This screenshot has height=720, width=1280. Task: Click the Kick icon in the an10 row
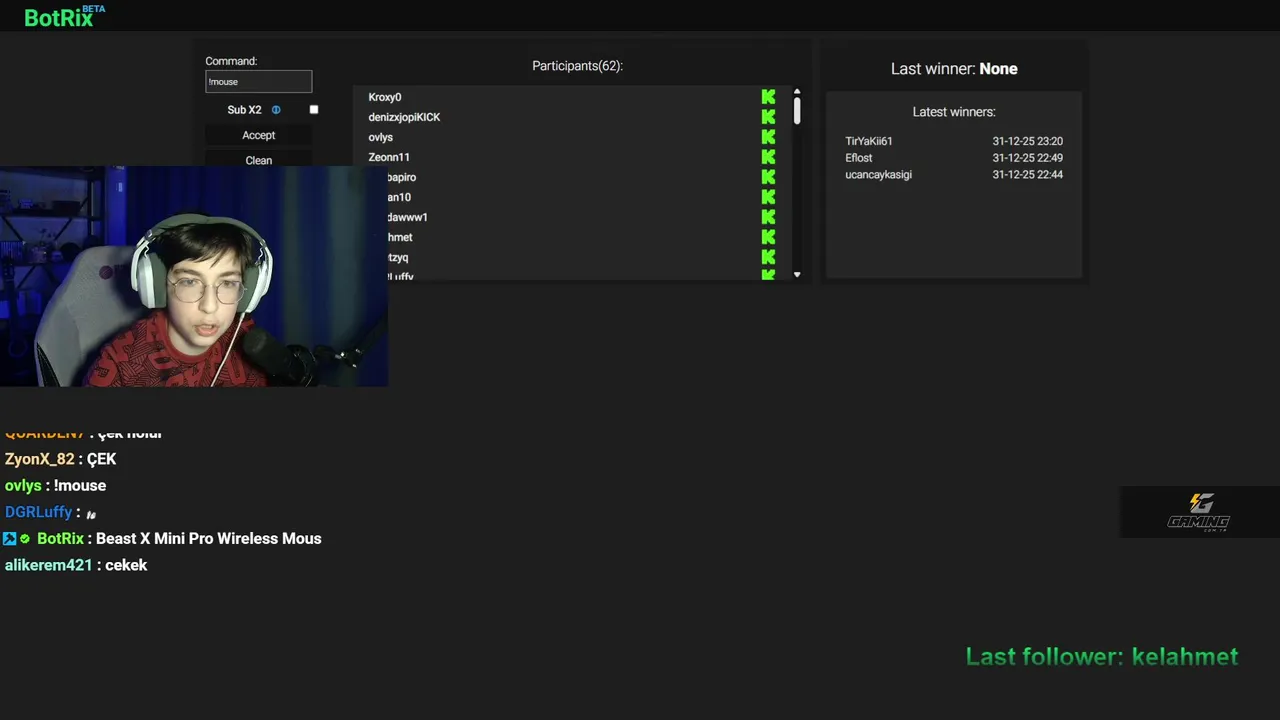tap(768, 197)
